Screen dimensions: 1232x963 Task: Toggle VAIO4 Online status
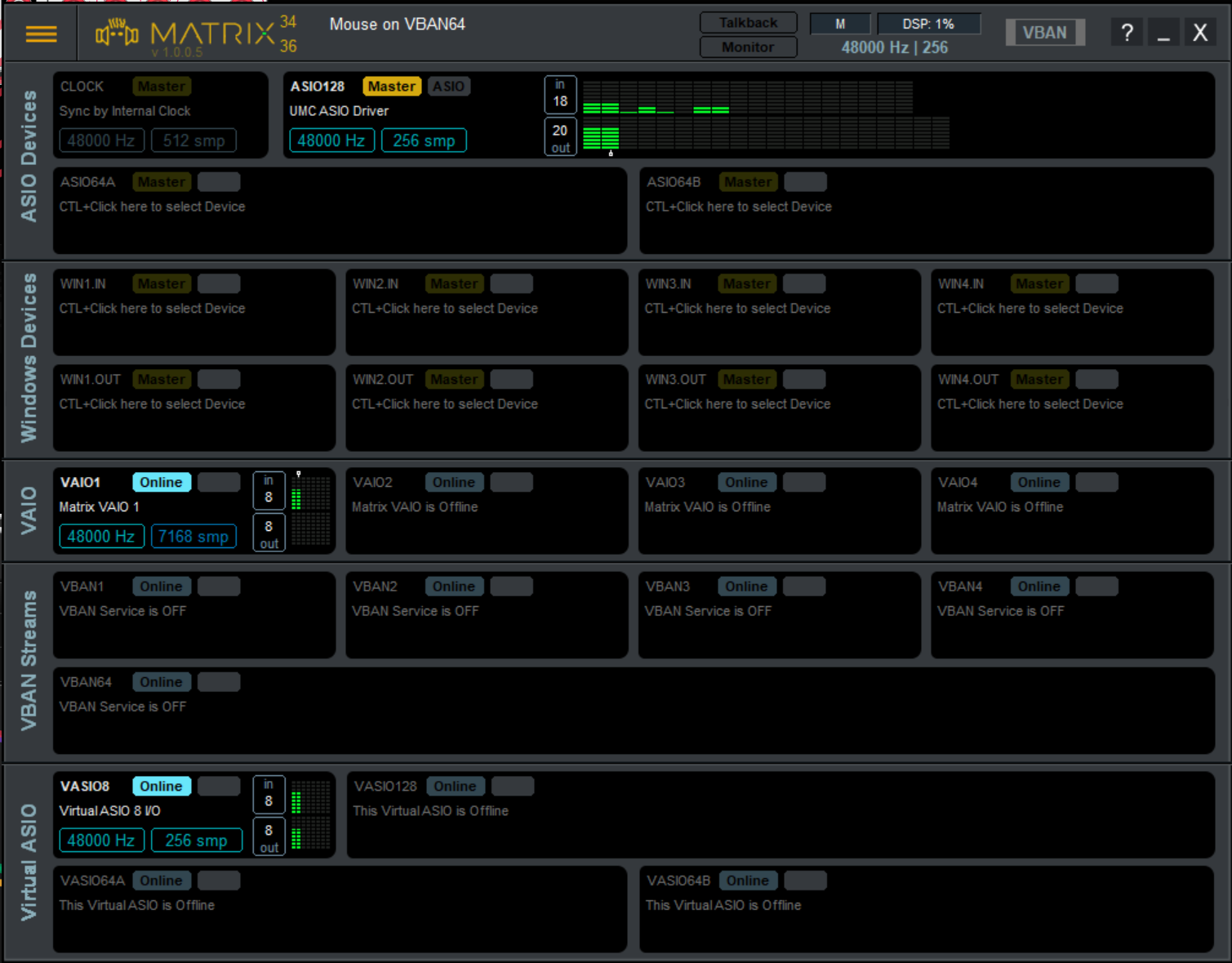pos(1039,483)
